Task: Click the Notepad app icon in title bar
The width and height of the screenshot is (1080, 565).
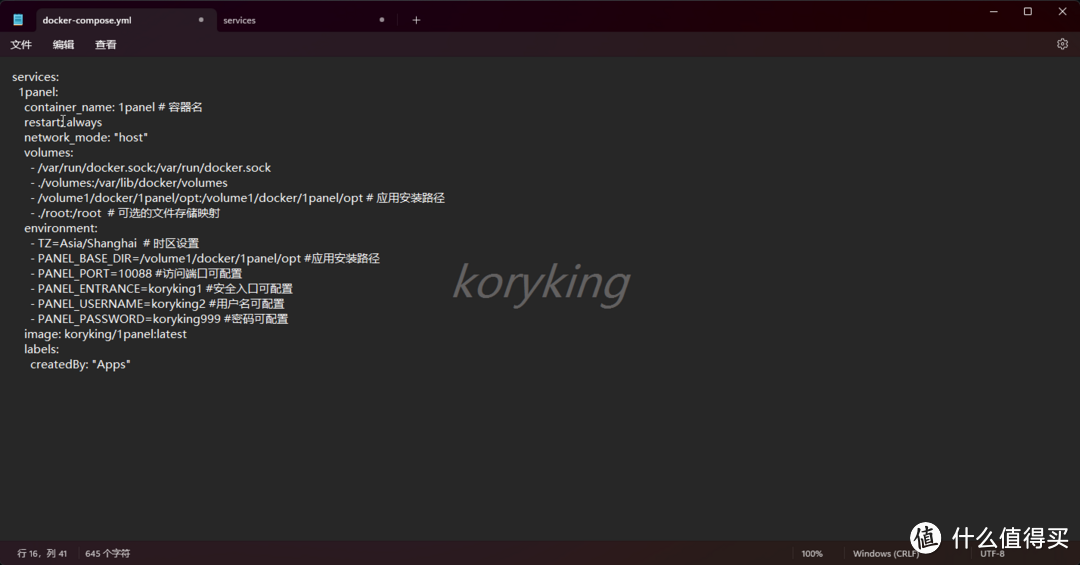Action: point(18,20)
